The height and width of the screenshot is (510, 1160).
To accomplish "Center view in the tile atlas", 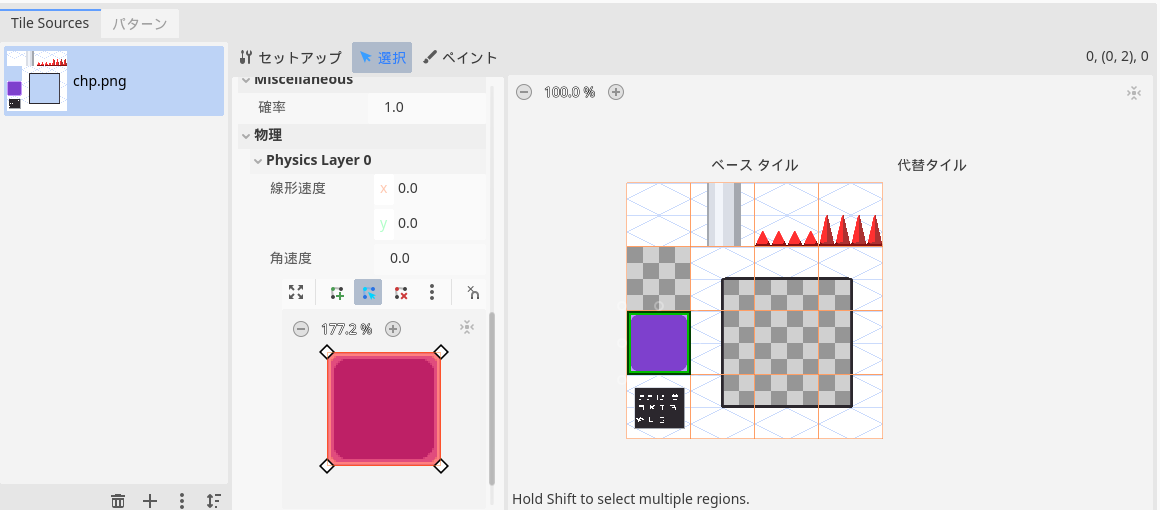I will (x=1133, y=92).
